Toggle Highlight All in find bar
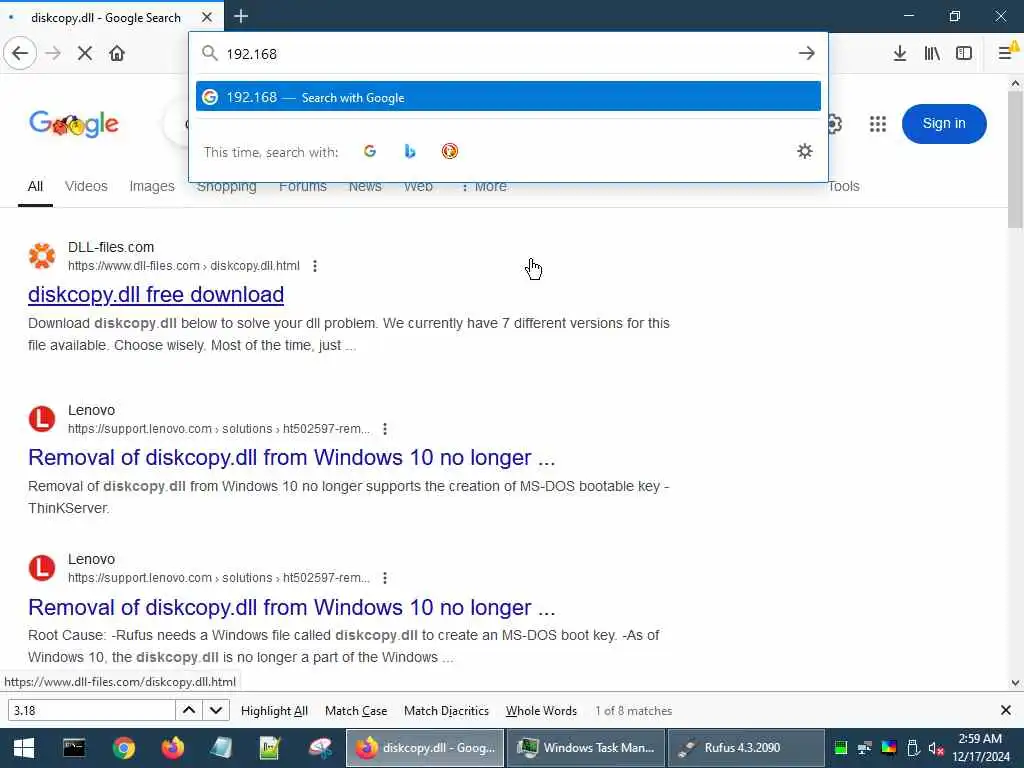This screenshot has width=1024, height=768. click(274, 711)
